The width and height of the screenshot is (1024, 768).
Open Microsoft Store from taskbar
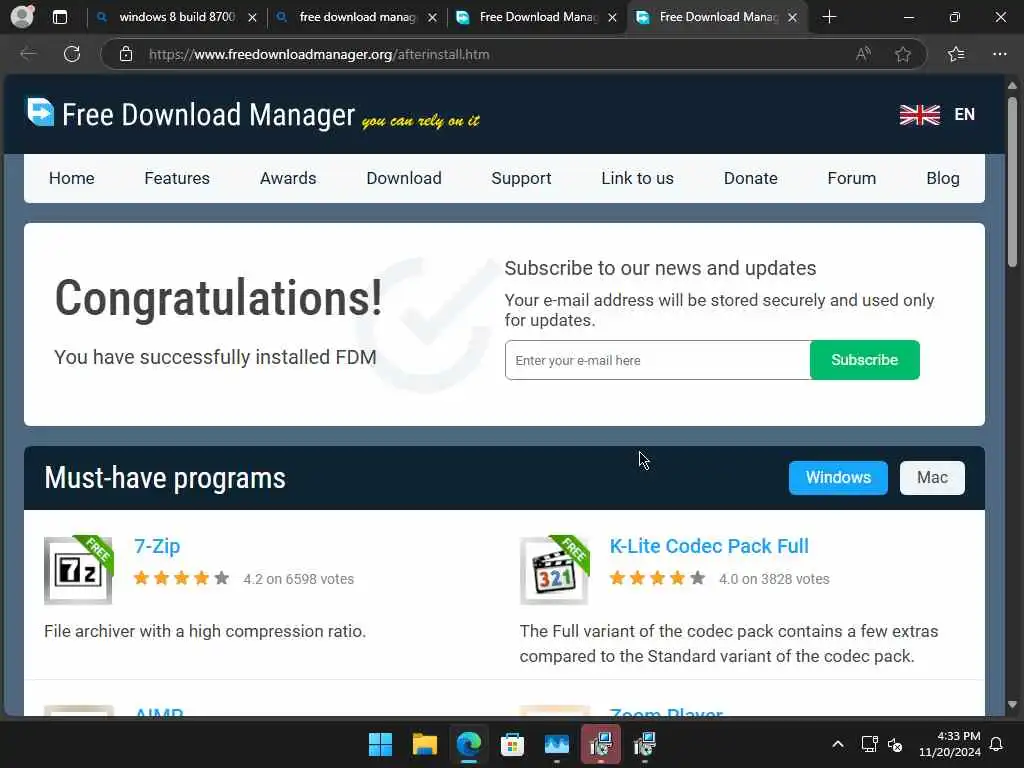pyautogui.click(x=512, y=744)
